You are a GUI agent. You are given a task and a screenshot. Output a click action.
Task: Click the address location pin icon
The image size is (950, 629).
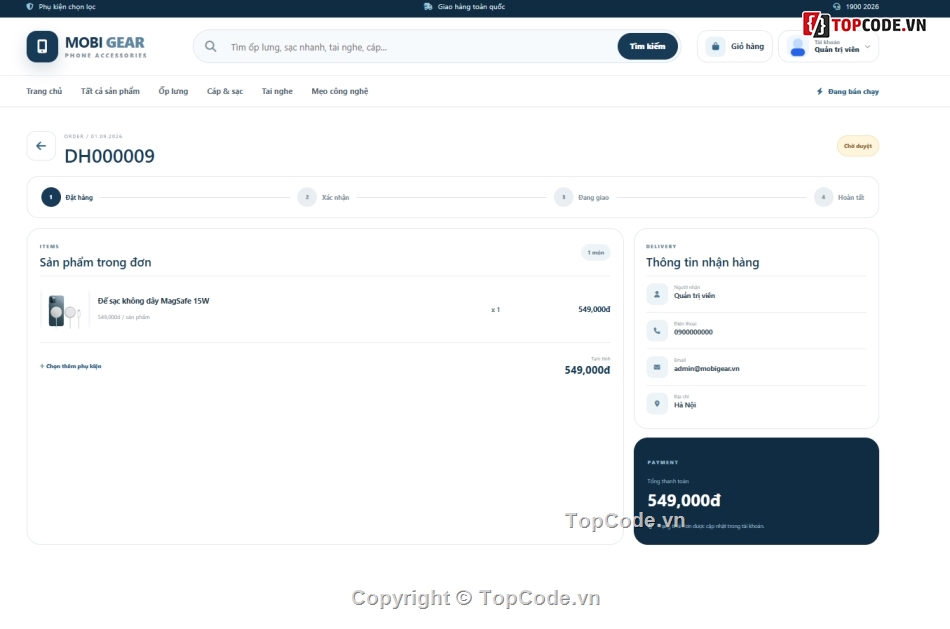coord(657,403)
